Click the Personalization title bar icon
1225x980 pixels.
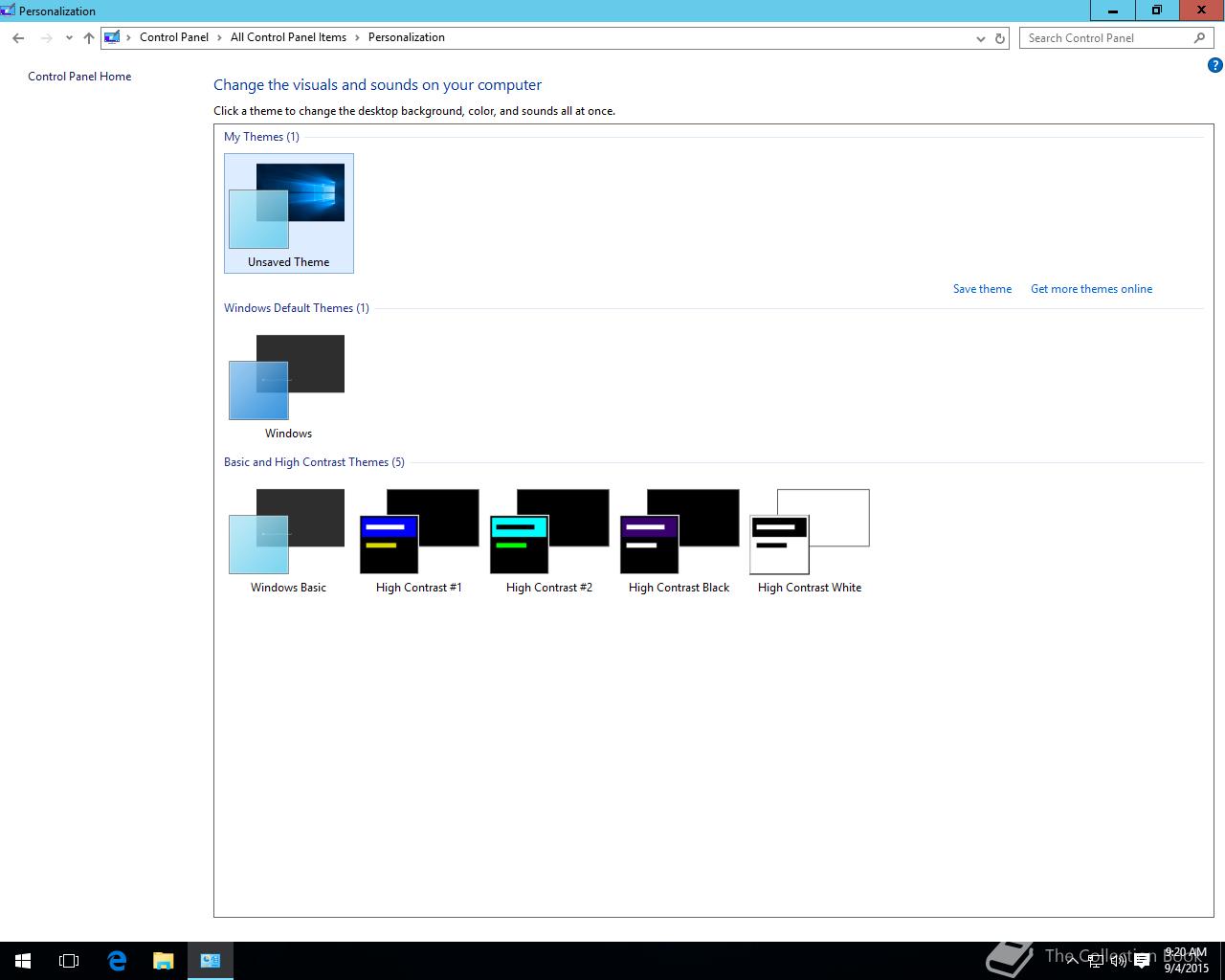point(8,11)
